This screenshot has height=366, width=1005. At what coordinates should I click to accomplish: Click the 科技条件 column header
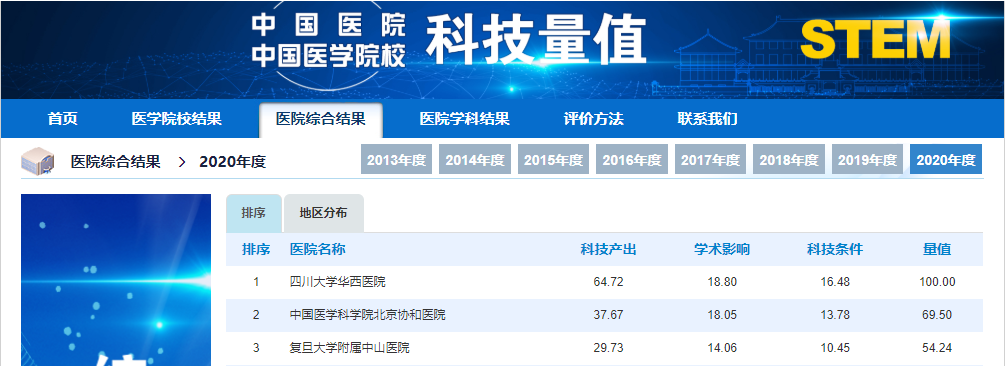click(835, 249)
